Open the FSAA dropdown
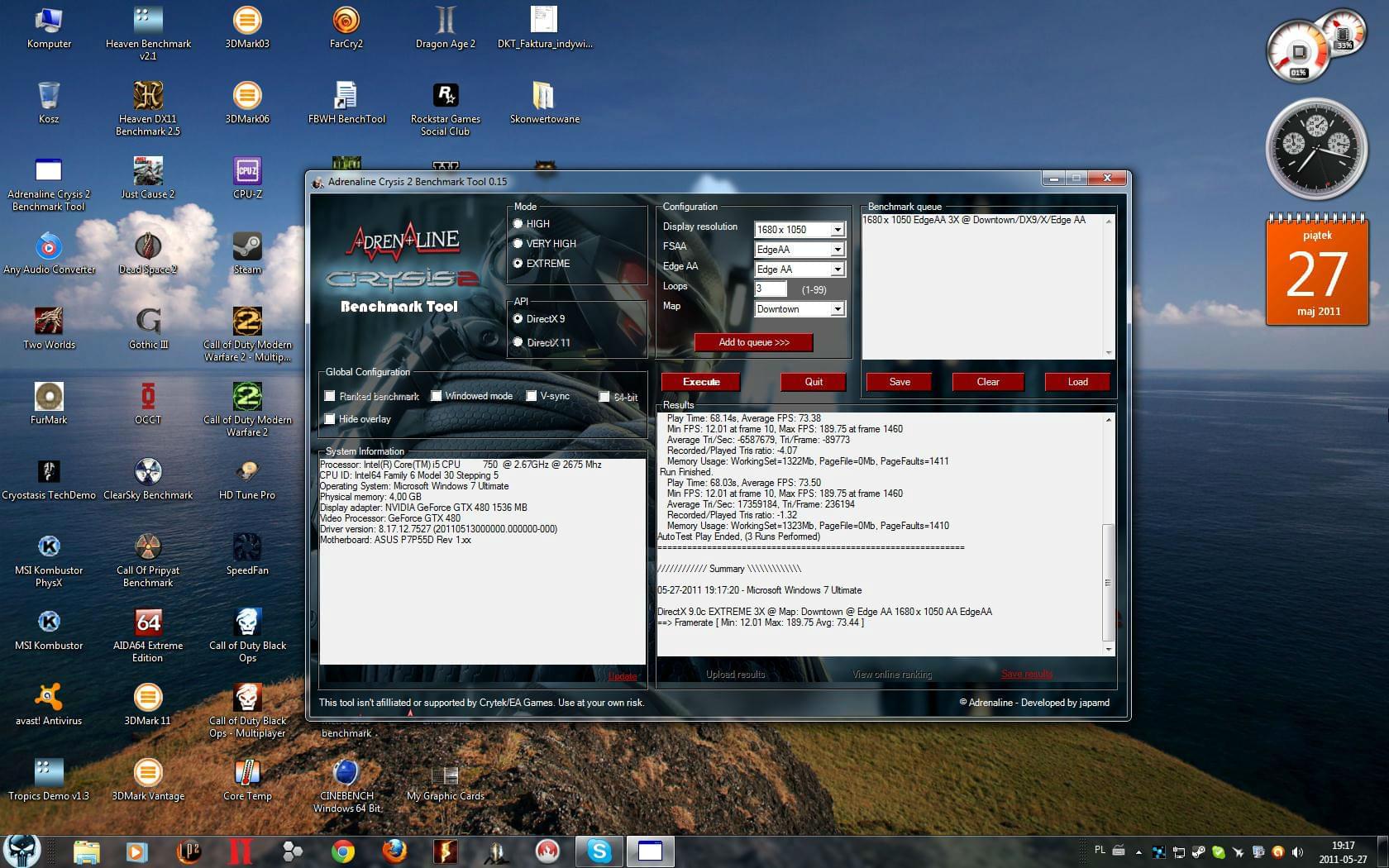Screen dimensions: 1389x868 (837, 250)
